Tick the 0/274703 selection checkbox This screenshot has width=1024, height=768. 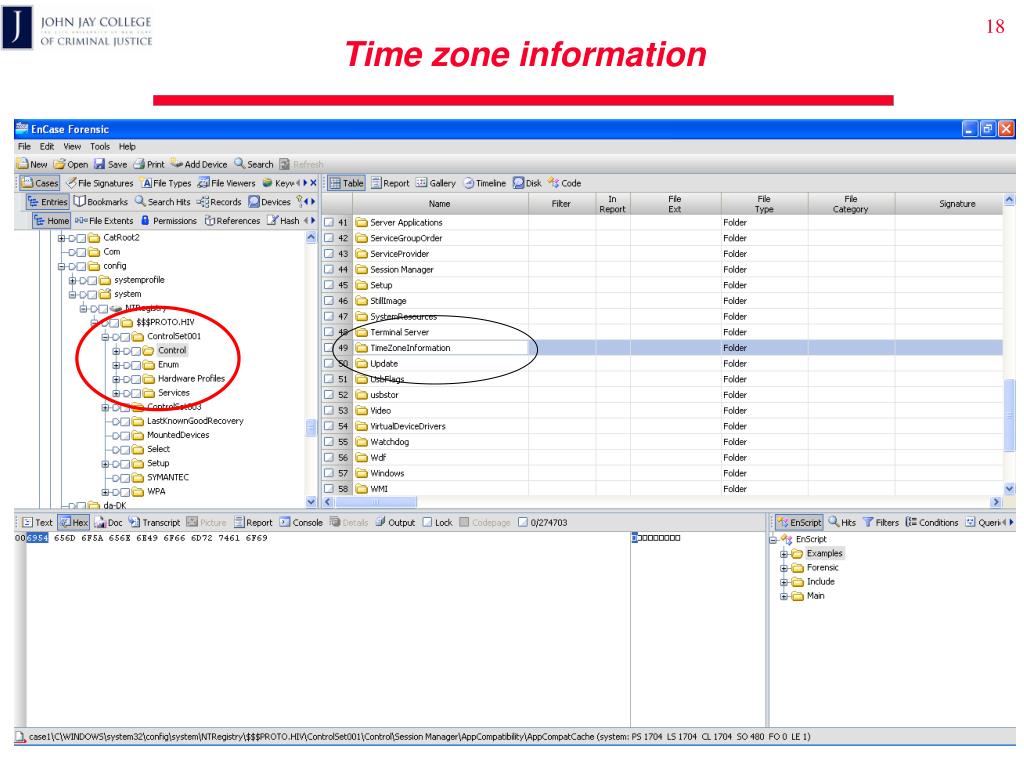[x=522, y=522]
